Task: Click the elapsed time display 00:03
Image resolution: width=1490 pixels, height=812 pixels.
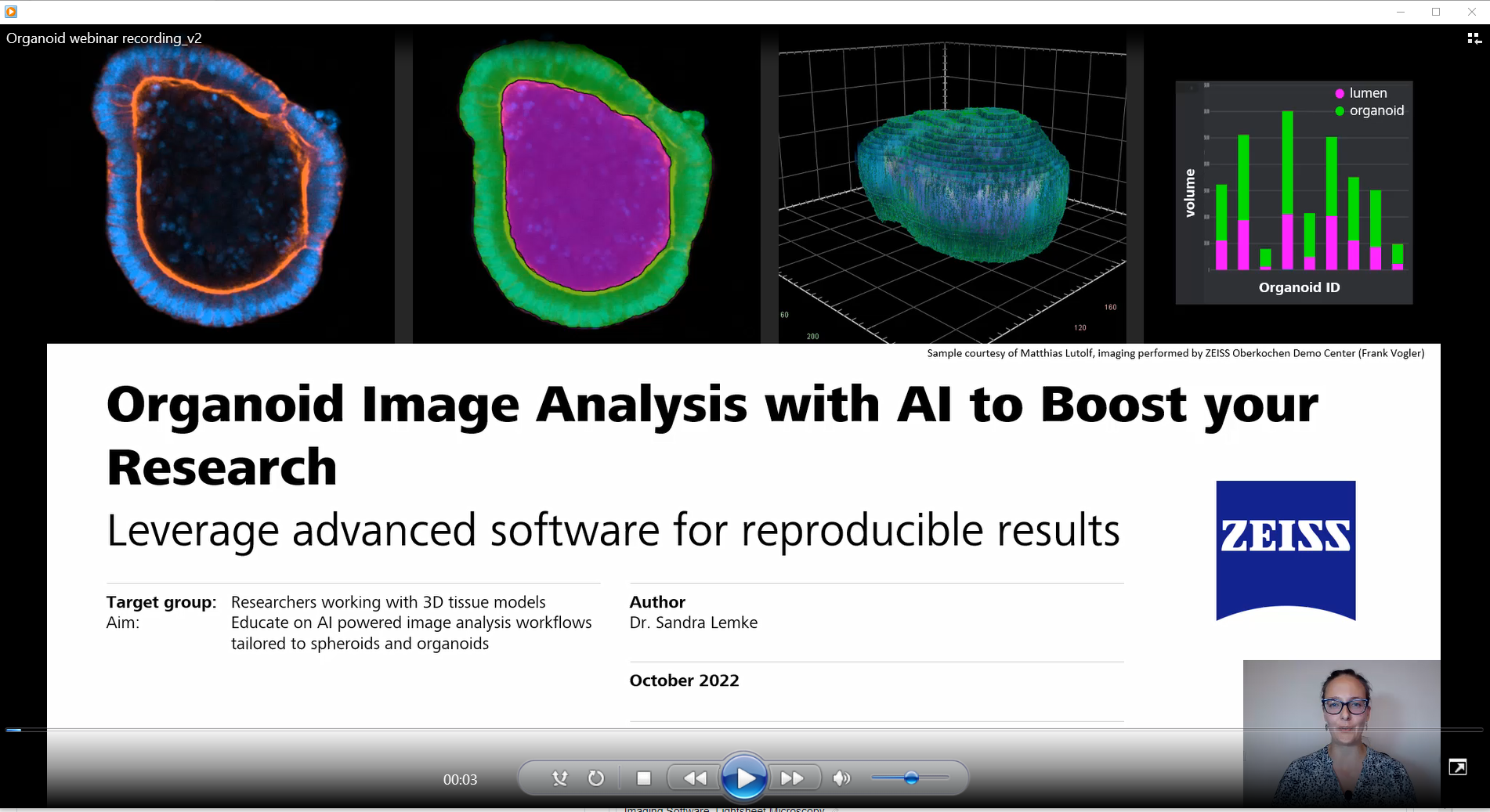Action: 461,779
